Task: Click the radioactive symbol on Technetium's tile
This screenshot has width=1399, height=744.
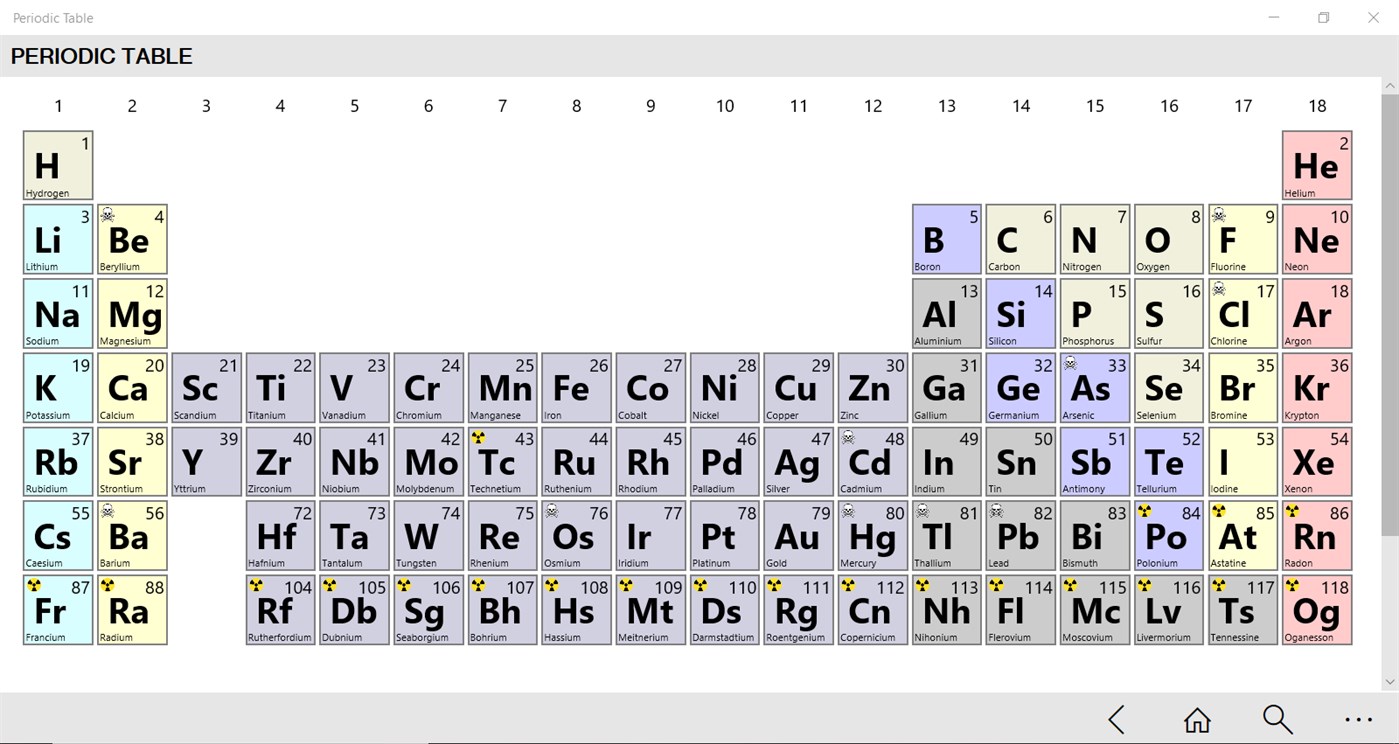Action: click(x=478, y=437)
